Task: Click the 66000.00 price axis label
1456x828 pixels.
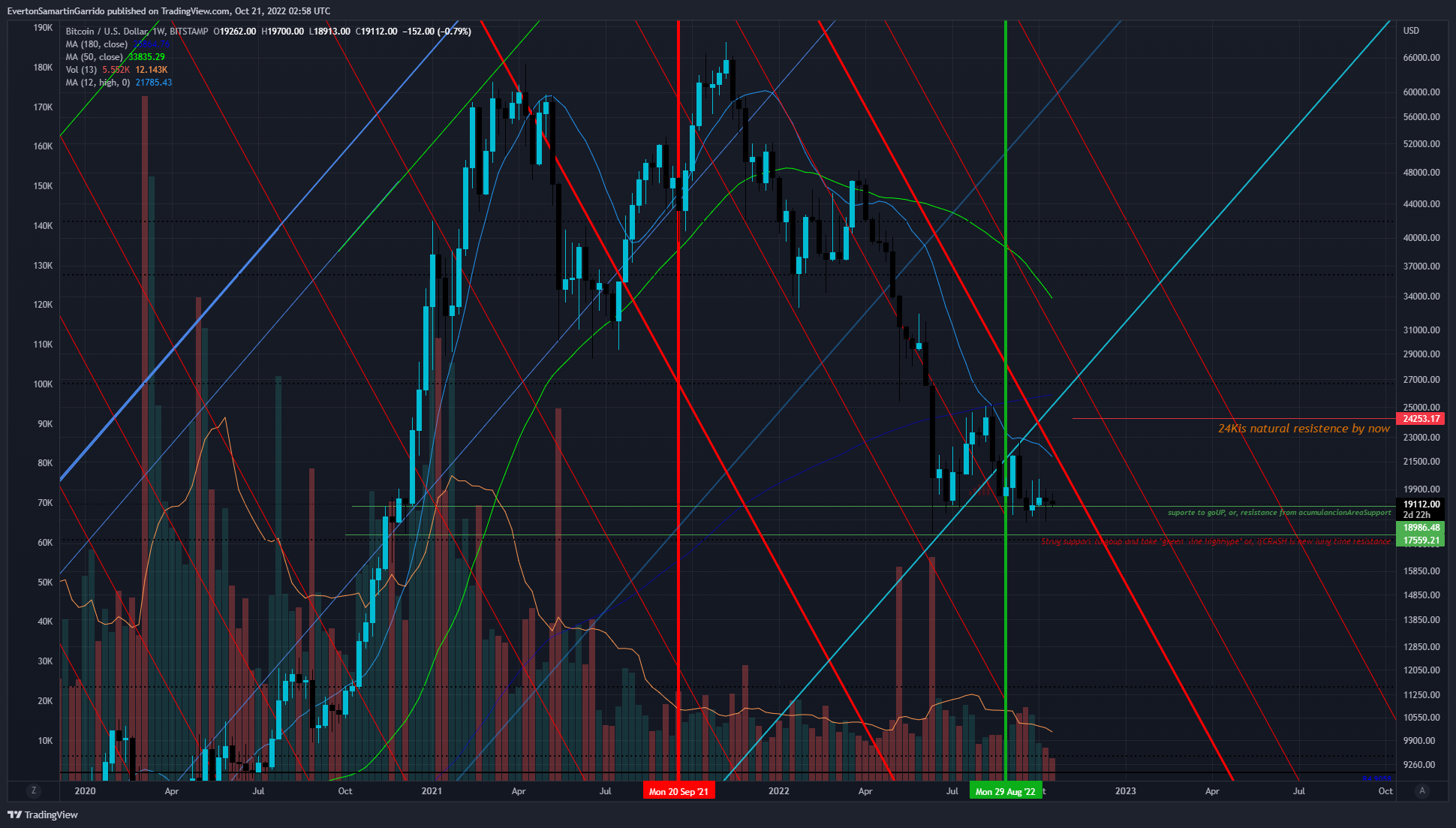Action: coord(1421,58)
